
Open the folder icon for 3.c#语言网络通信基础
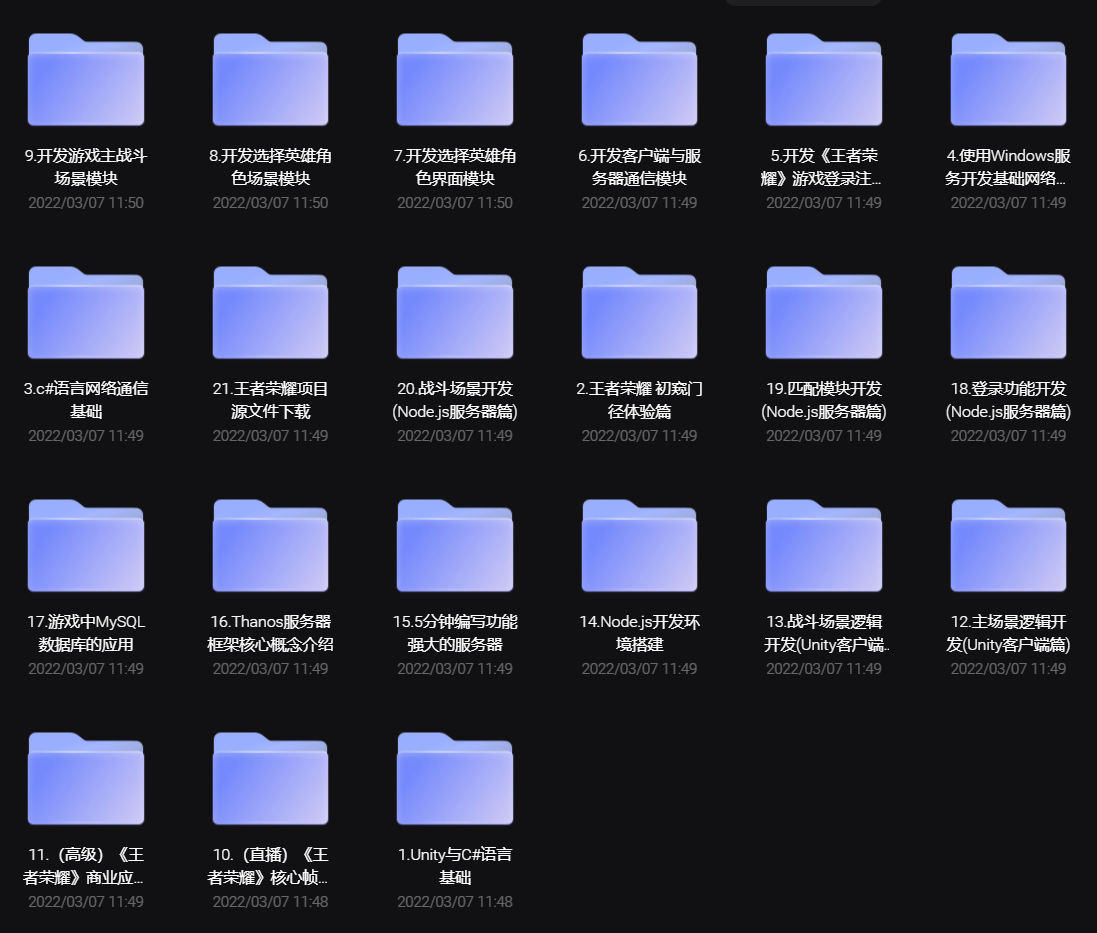(x=86, y=313)
